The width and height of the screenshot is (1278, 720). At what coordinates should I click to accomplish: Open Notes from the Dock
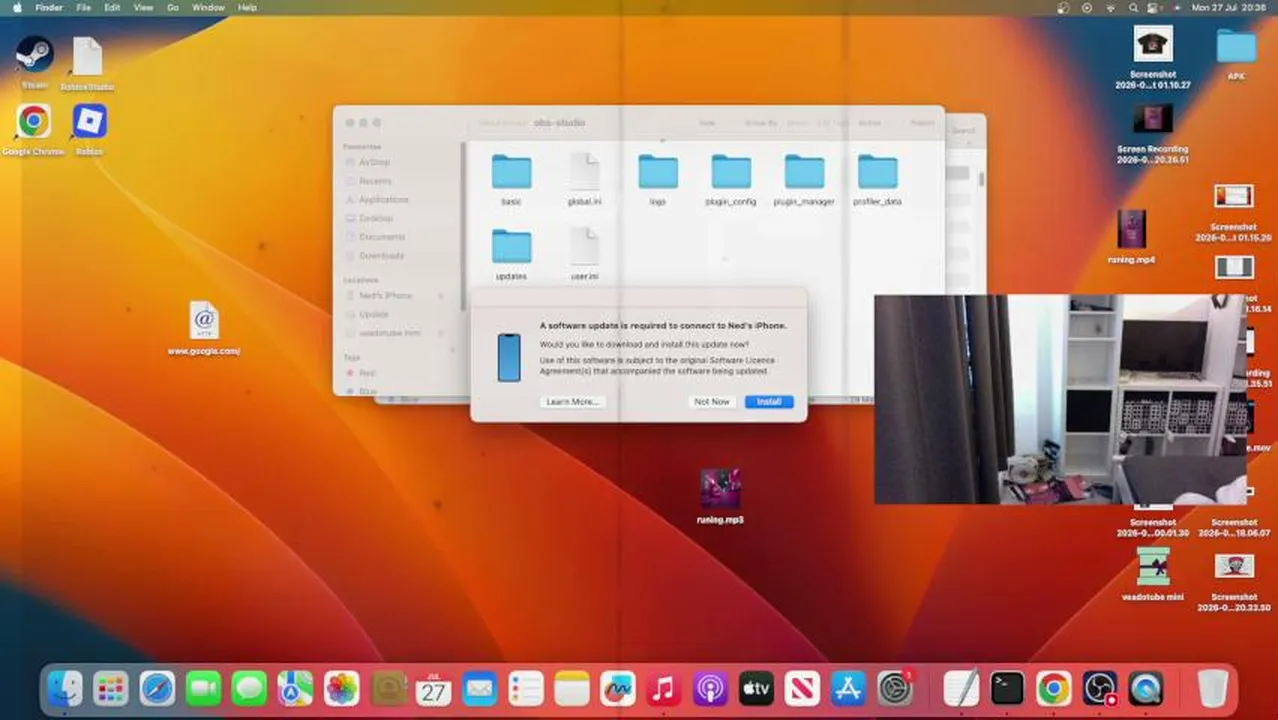pos(572,688)
